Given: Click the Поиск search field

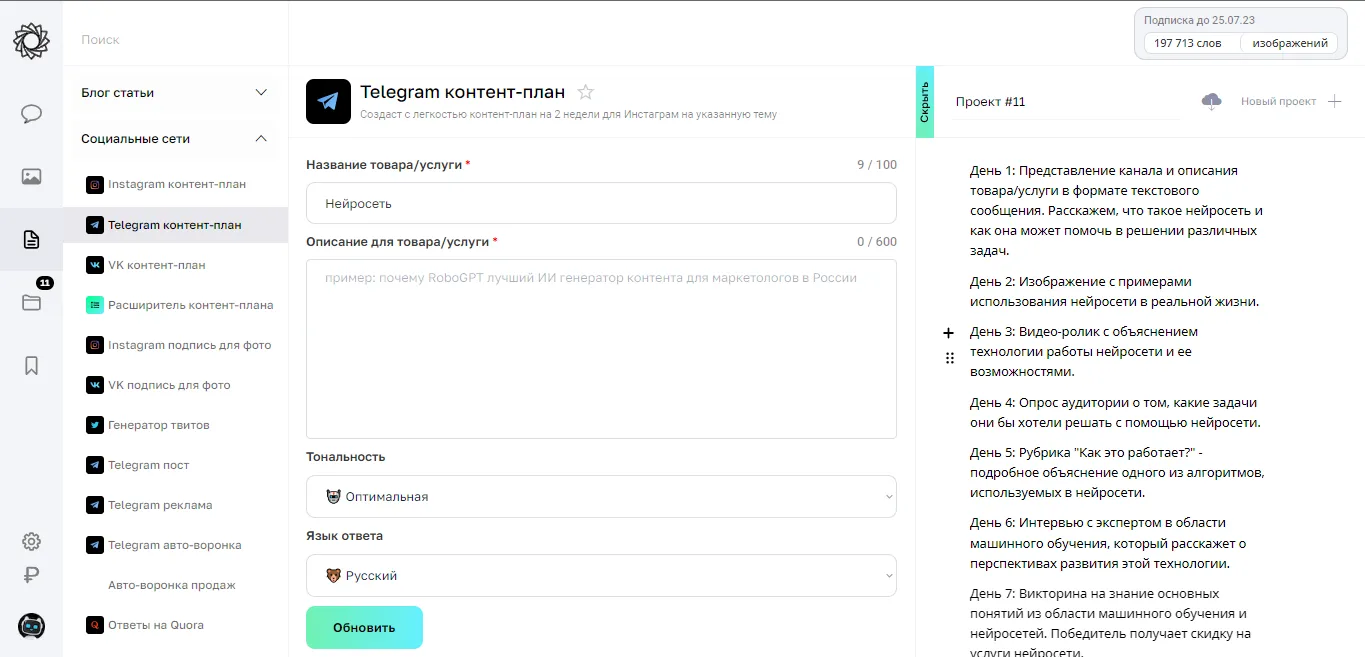Looking at the screenshot, I should (x=175, y=40).
